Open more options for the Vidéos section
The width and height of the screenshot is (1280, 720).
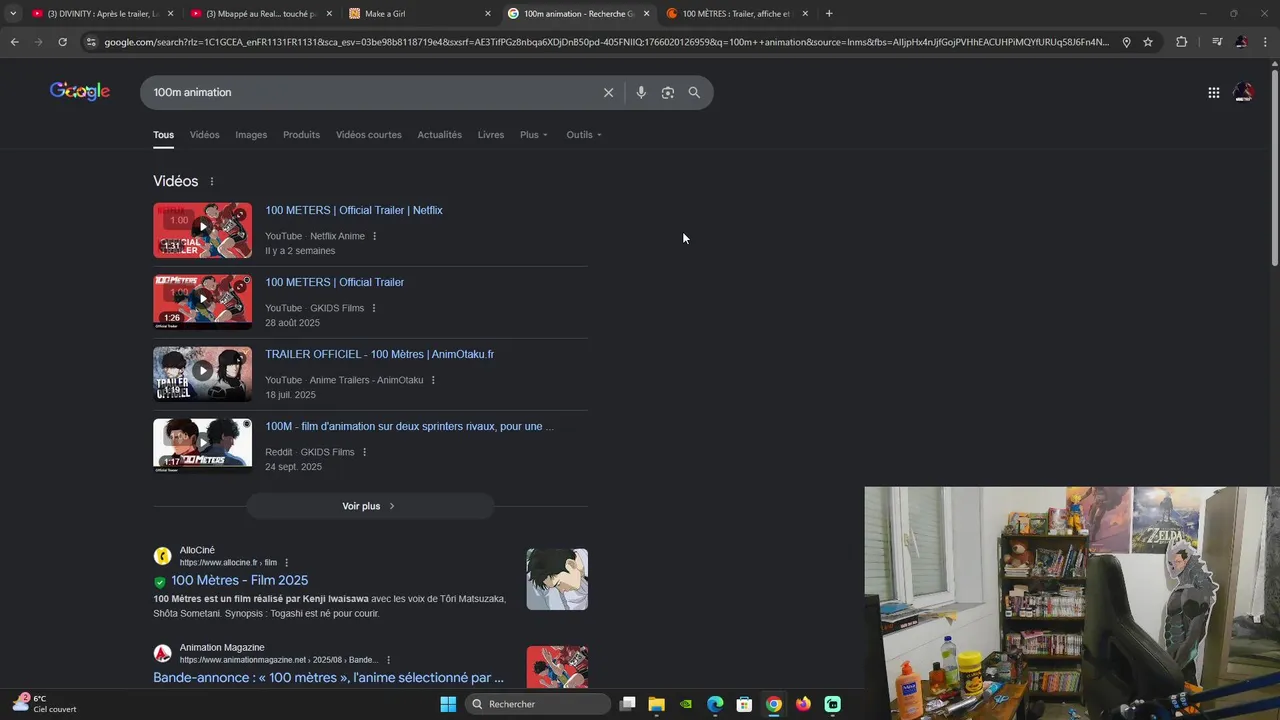click(212, 181)
